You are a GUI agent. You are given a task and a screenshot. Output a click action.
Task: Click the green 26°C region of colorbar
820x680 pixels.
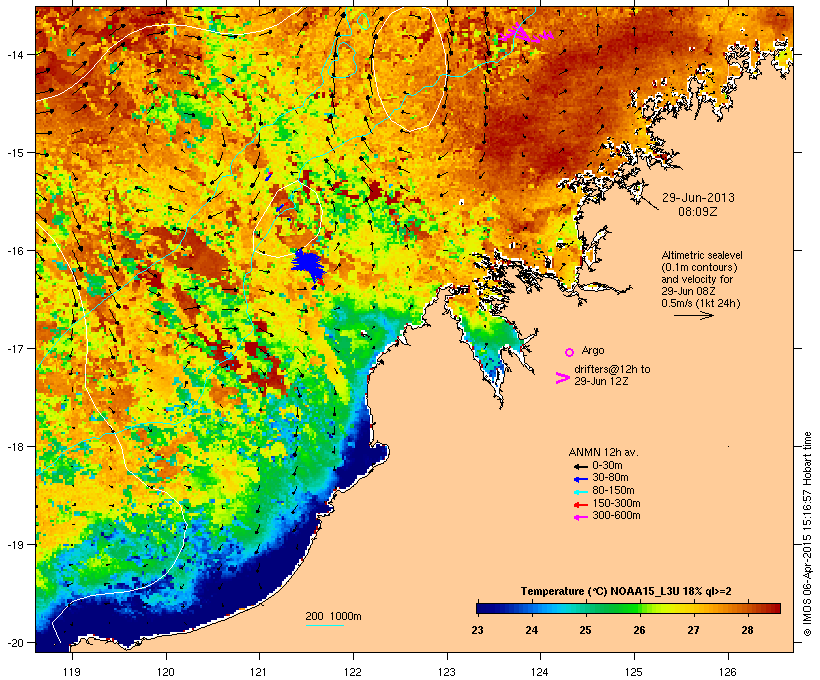click(x=639, y=608)
